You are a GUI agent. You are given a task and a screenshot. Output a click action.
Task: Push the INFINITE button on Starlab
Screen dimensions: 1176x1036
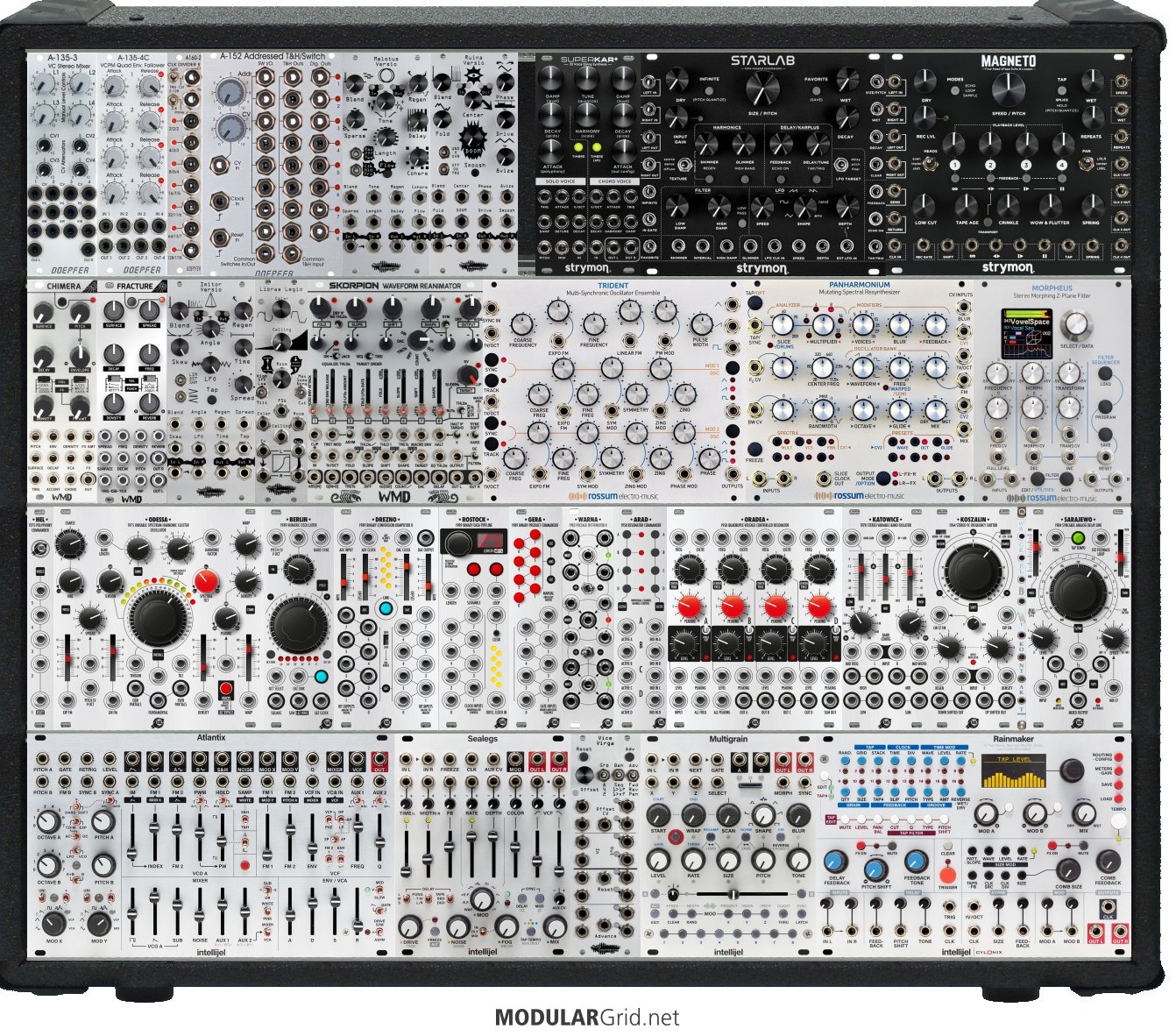710,90
